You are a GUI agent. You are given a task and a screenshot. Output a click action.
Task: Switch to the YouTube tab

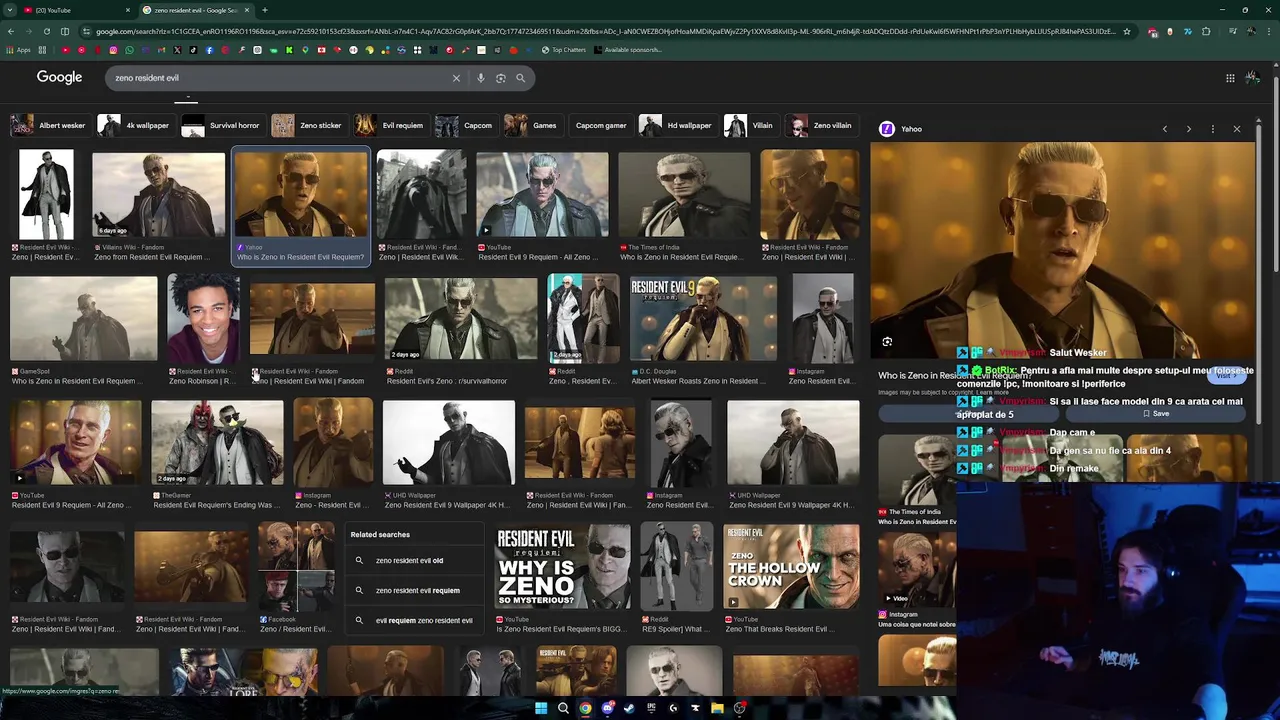[x=75, y=10]
